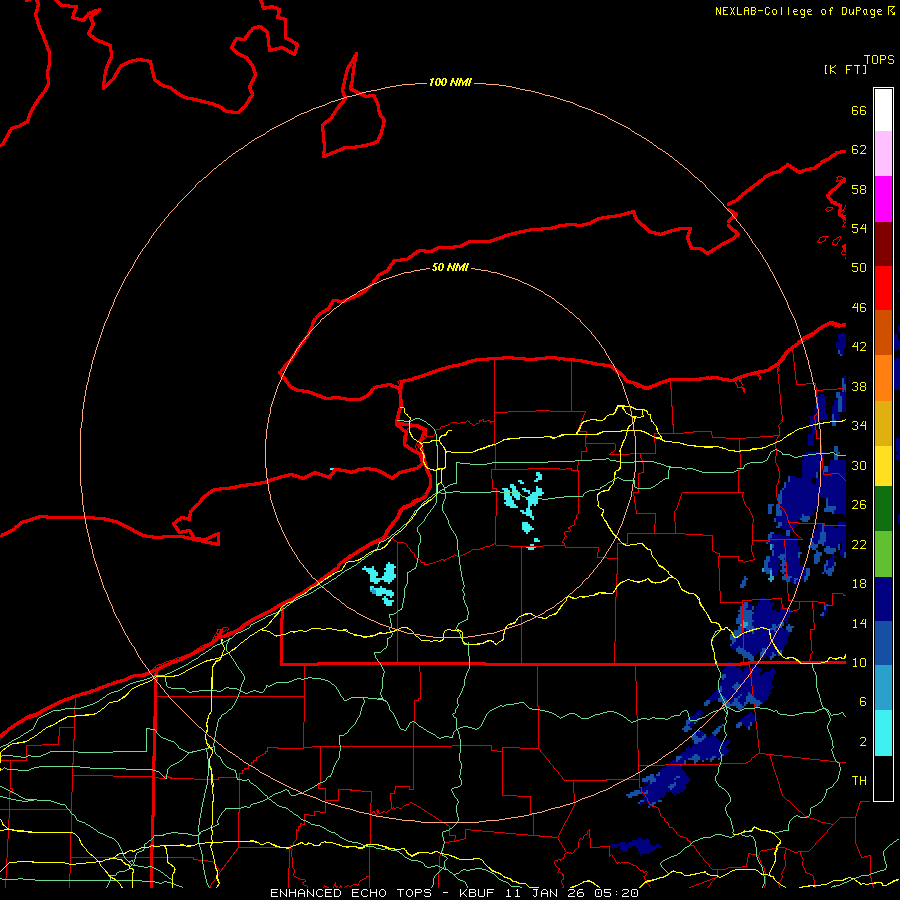Click the legend value "26"
This screenshot has width=900, height=900.
coord(859,505)
